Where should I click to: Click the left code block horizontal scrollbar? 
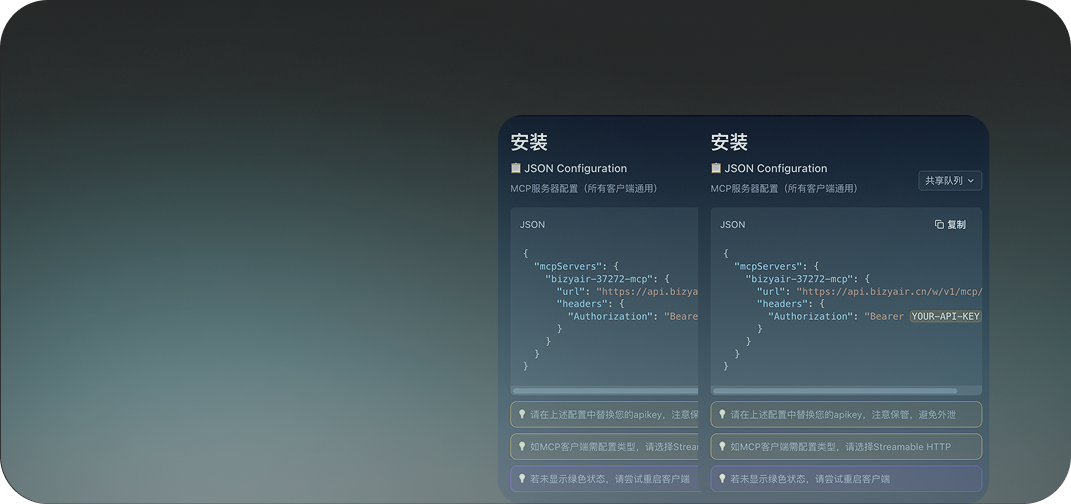(x=604, y=391)
